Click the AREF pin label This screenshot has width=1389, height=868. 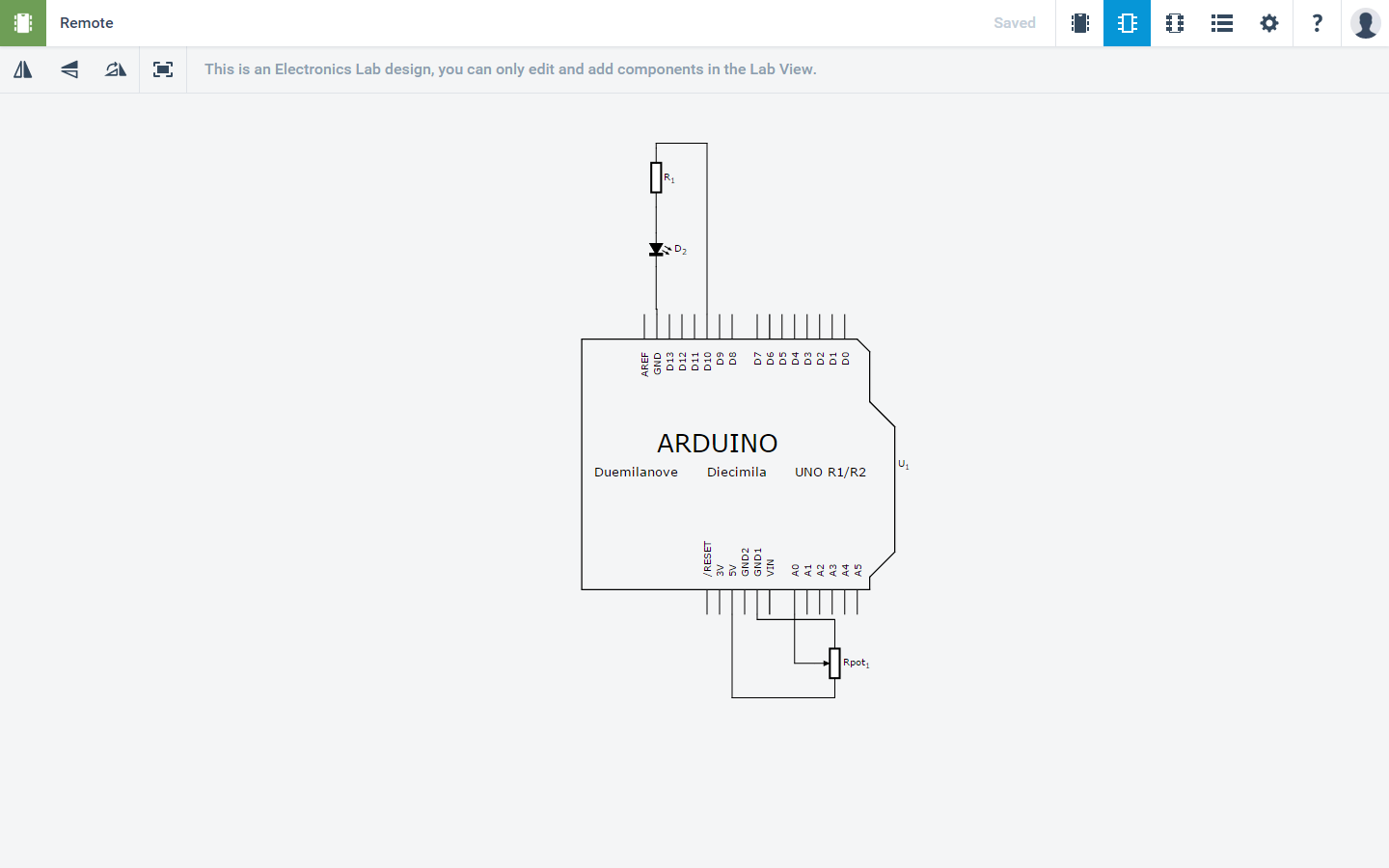click(x=645, y=364)
